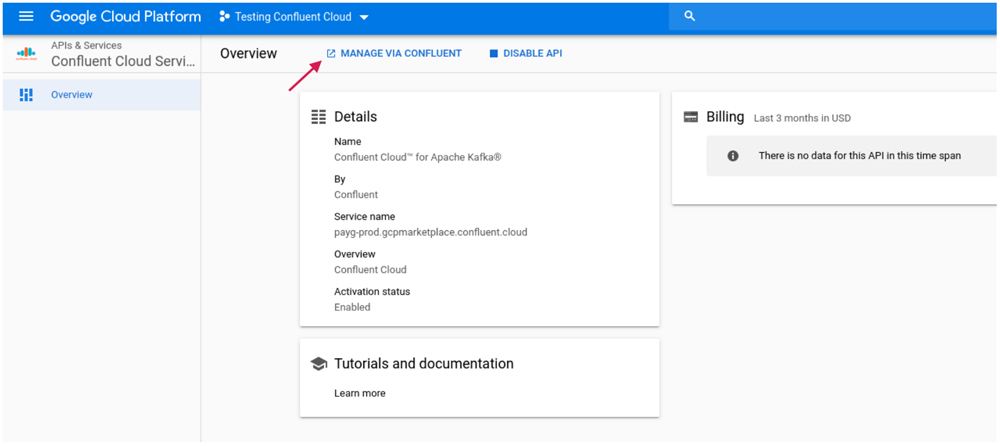Click the Google Cloud Platform logo text
Image resolution: width=1000 pixels, height=446 pixels.
[x=126, y=17]
